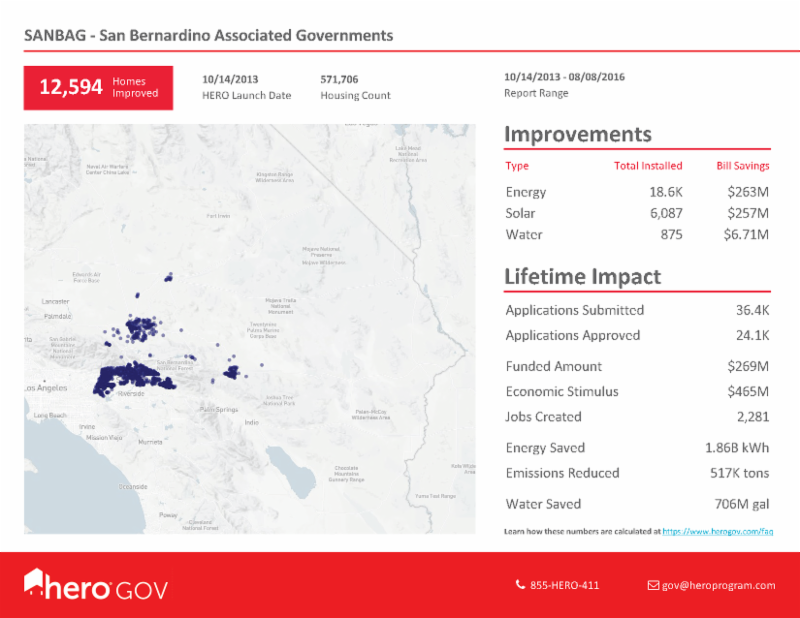
Task: Select the Type column header
Action: pyautogui.click(x=517, y=166)
